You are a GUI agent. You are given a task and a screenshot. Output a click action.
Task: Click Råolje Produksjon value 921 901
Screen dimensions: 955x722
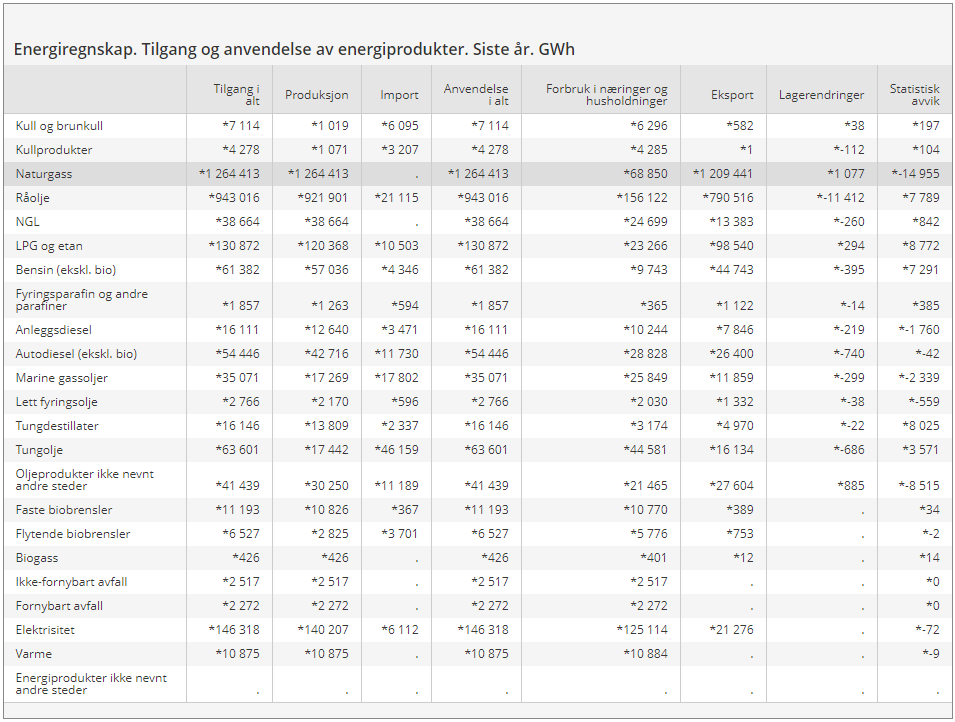[x=323, y=198]
